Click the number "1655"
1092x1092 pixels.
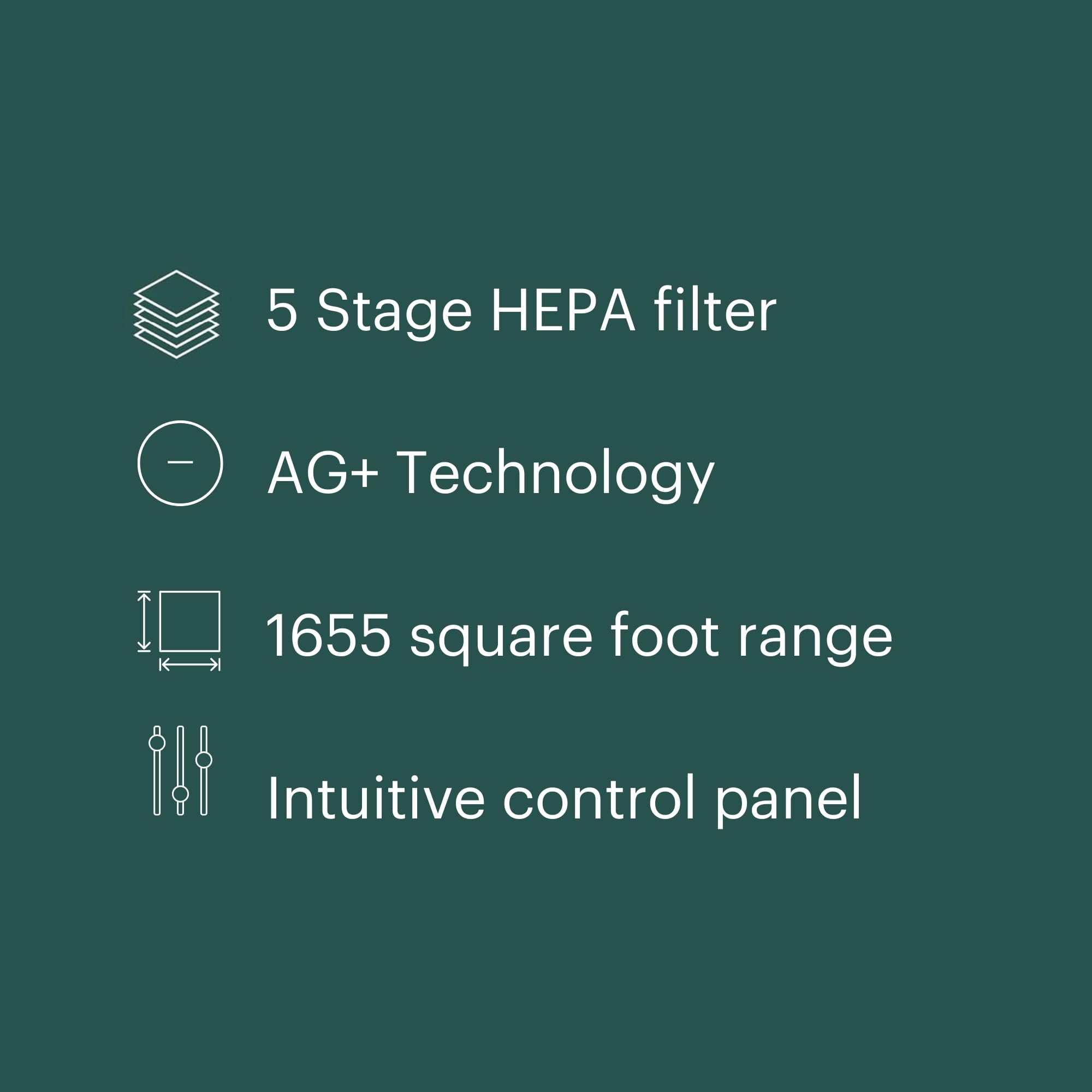click(328, 636)
